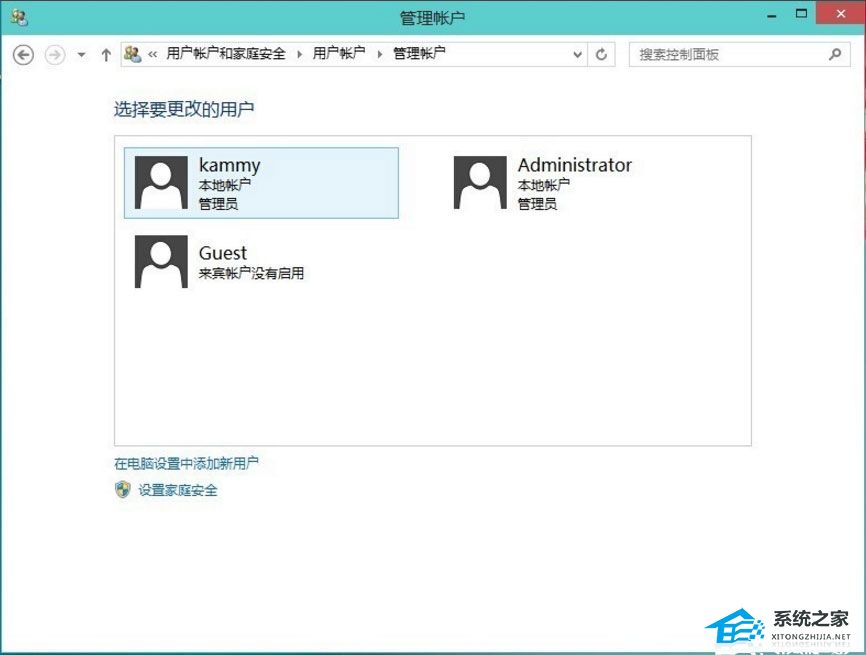Refresh the control panel page
The height and width of the screenshot is (655, 866).
coord(601,54)
